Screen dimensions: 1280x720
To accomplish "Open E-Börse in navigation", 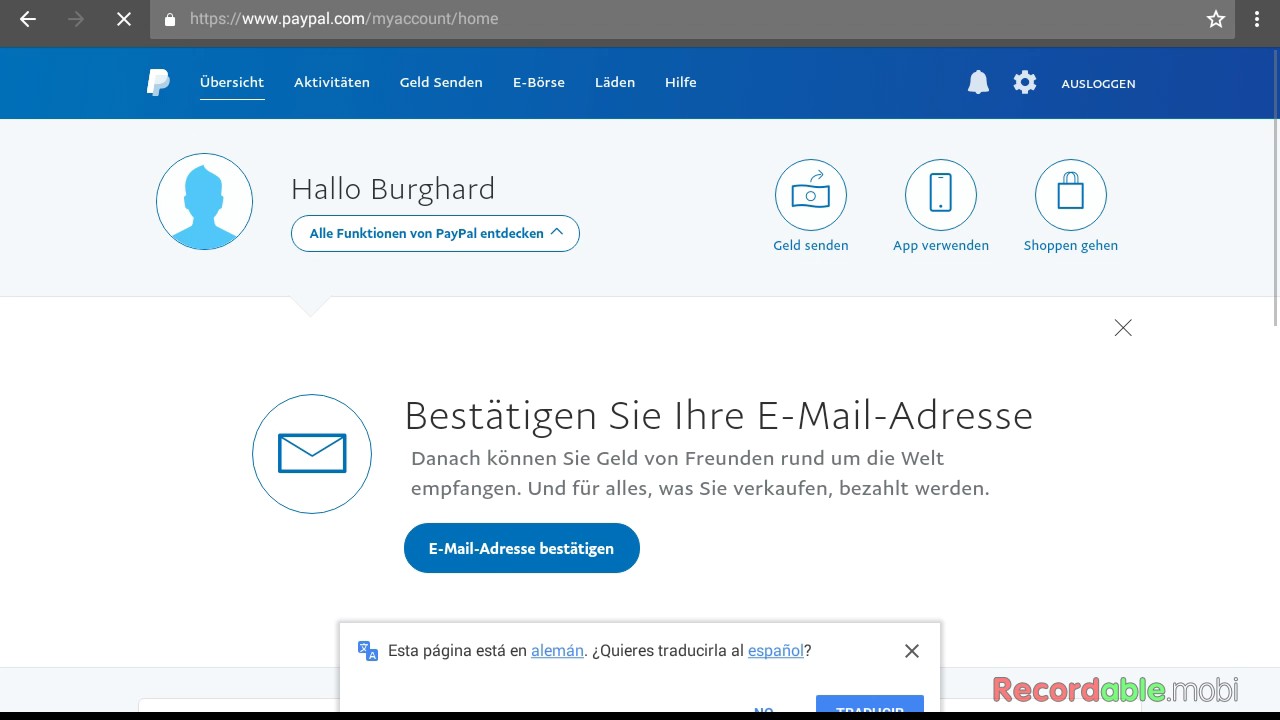I will coord(539,83).
